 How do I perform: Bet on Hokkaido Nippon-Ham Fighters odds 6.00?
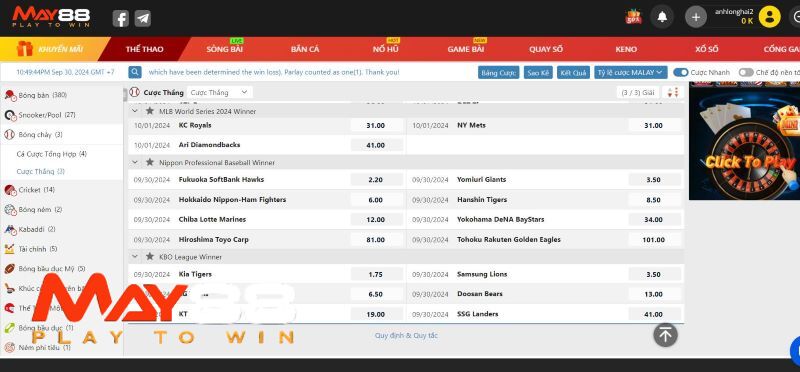376,200
